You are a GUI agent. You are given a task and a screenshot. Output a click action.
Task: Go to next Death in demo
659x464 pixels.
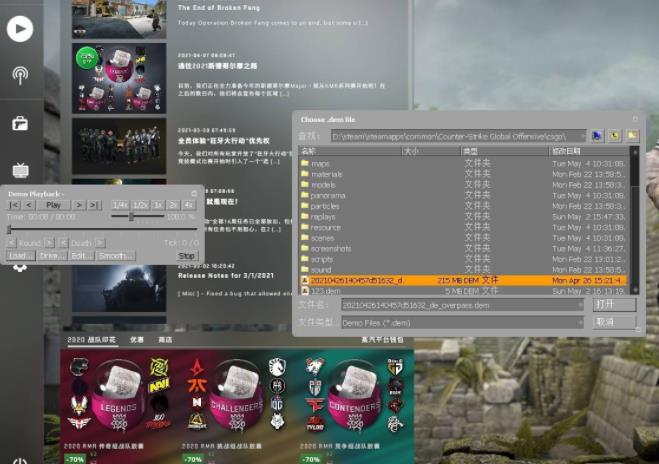[100, 243]
